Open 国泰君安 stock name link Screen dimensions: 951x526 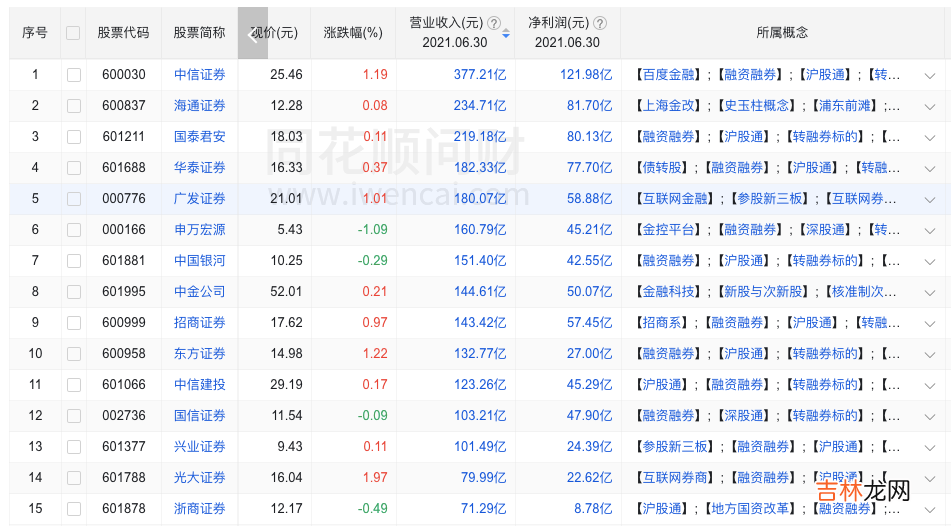199,137
